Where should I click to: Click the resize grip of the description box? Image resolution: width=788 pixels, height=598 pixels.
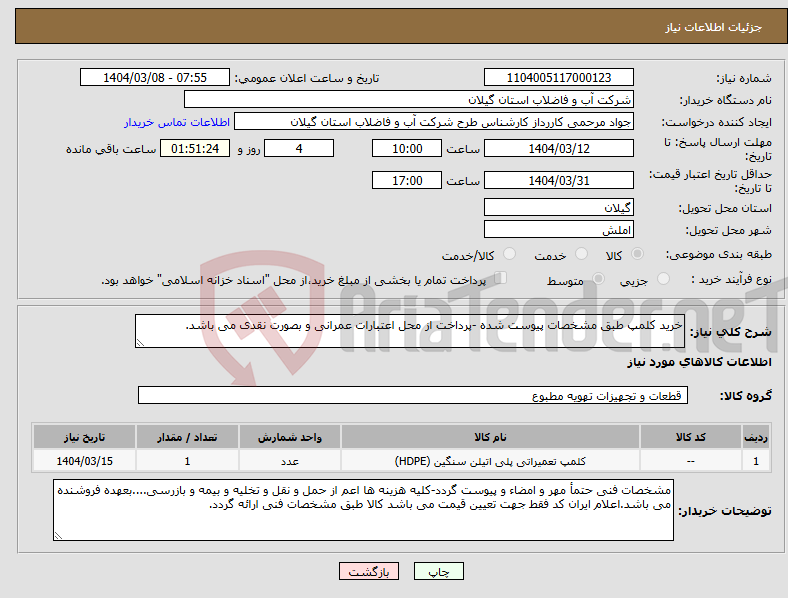(x=140, y=343)
